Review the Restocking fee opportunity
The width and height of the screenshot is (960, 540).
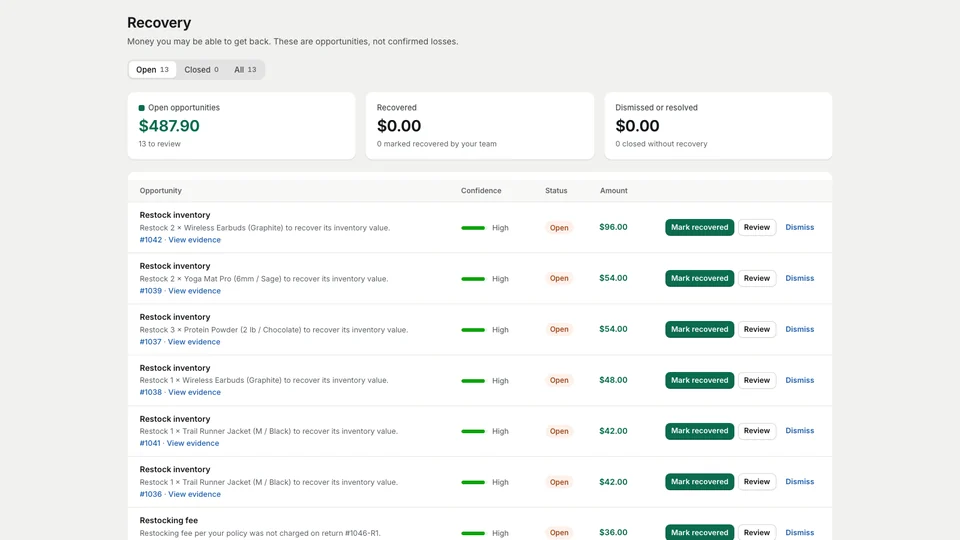pyautogui.click(x=757, y=532)
